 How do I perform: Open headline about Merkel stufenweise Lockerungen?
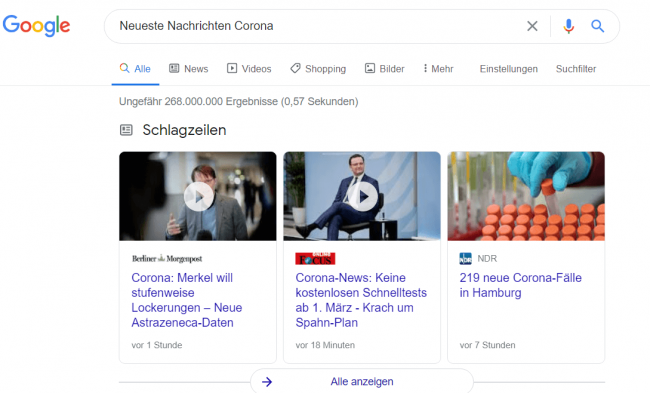click(187, 300)
